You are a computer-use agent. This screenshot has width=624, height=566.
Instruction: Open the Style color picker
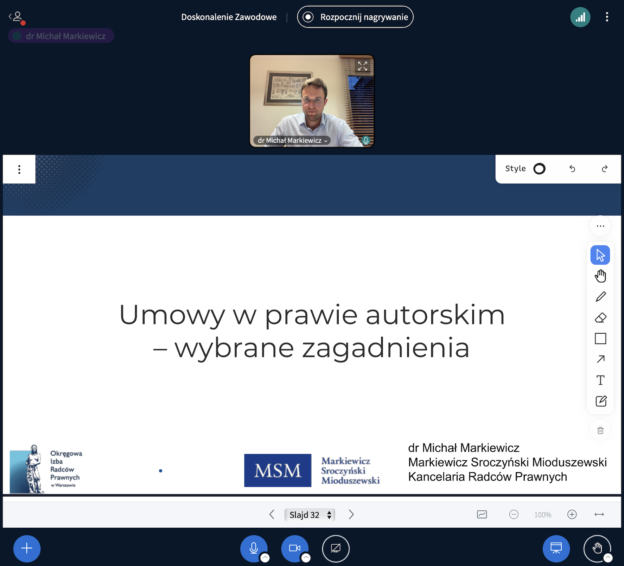pos(539,169)
